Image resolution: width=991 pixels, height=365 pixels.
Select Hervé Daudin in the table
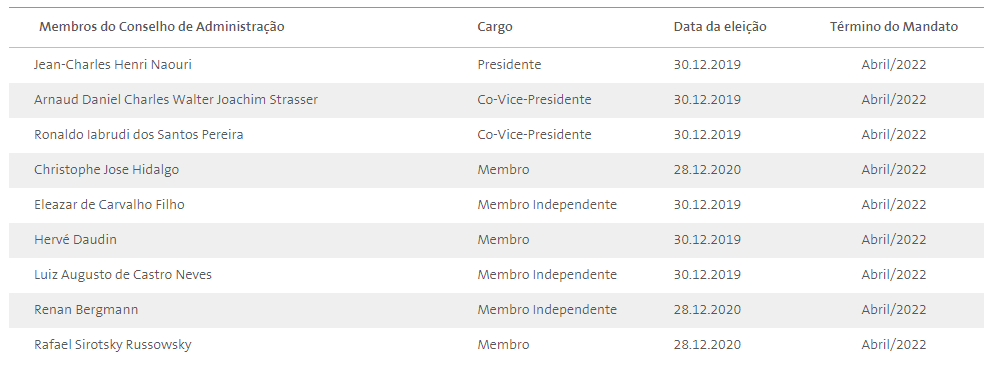tap(75, 239)
